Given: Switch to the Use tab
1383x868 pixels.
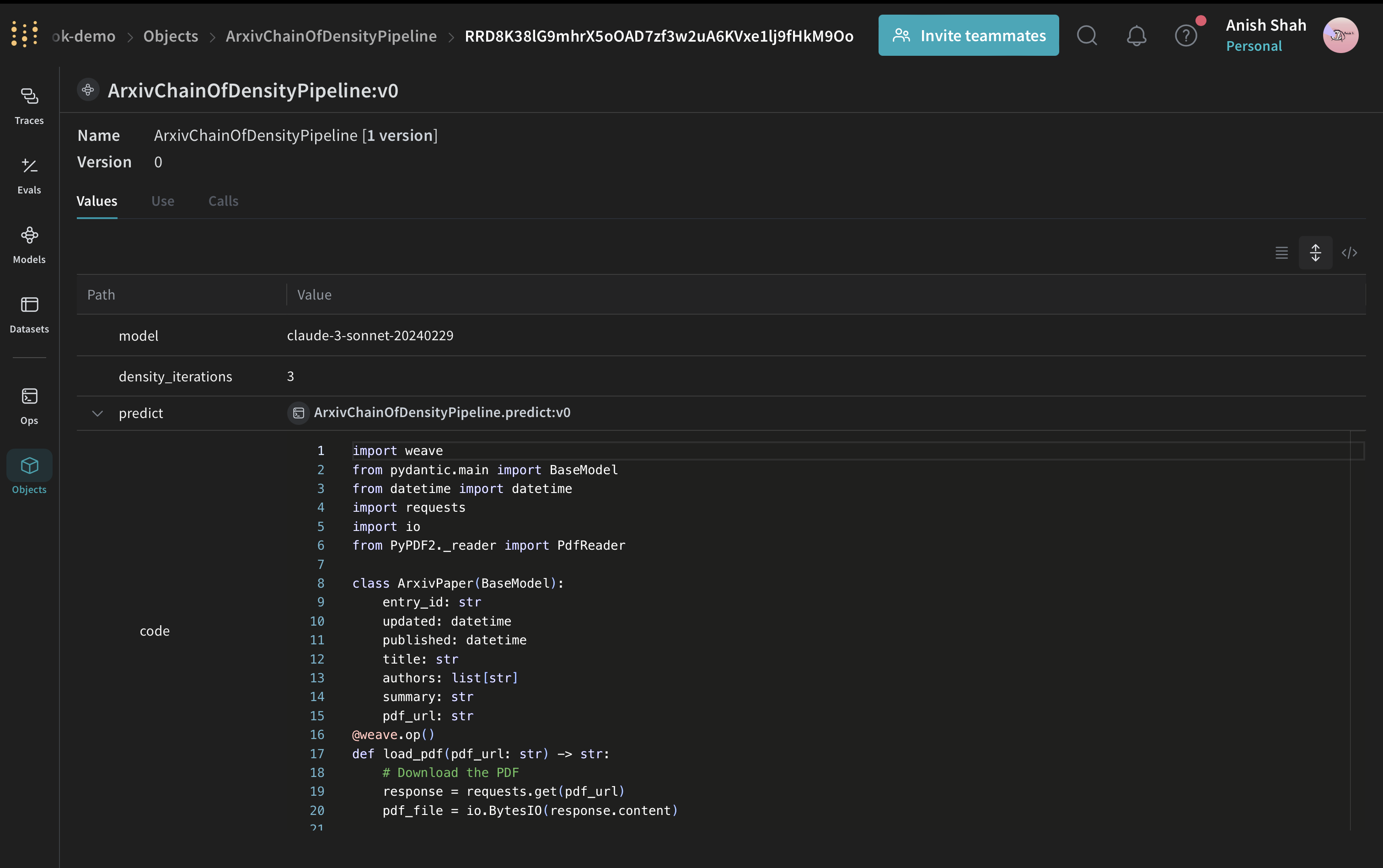Looking at the screenshot, I should (163, 201).
